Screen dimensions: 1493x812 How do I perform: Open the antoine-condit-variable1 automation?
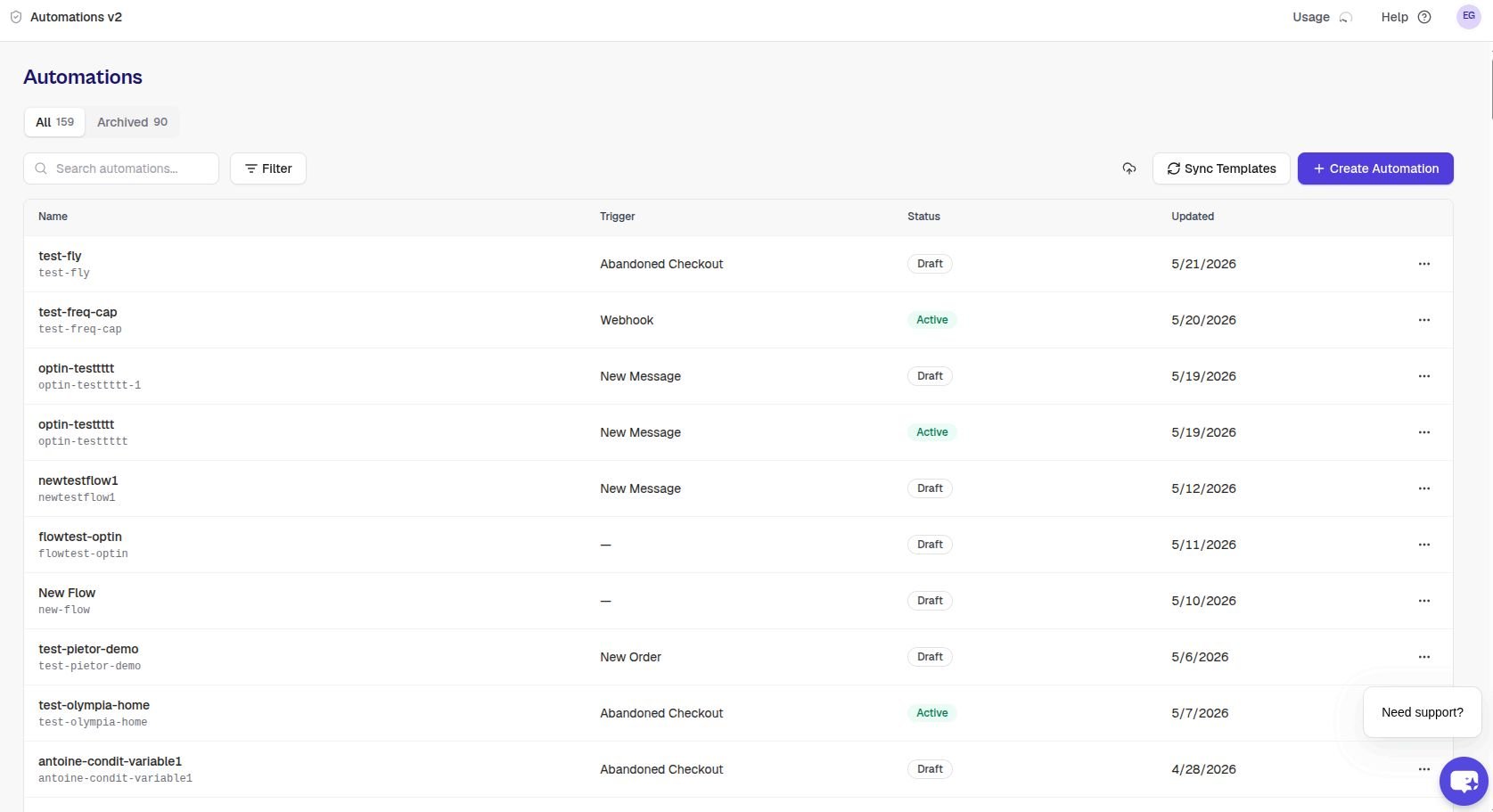tap(110, 761)
